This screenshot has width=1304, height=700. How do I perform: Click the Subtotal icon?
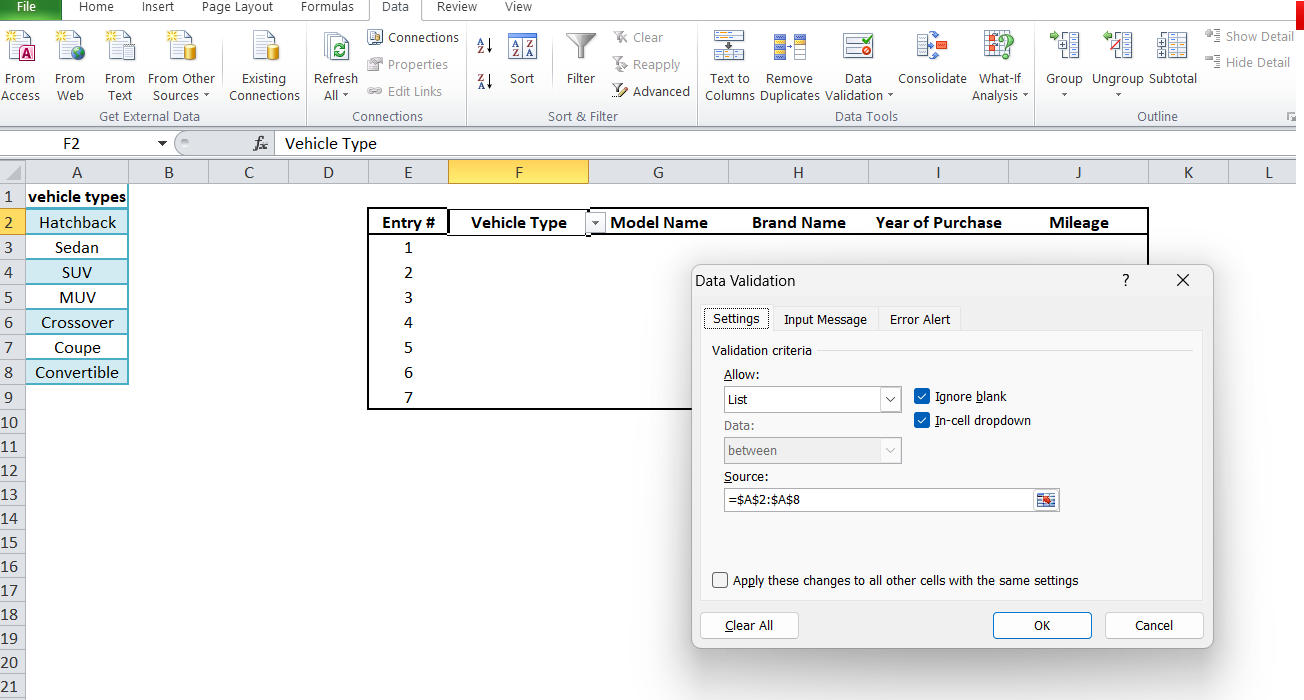click(x=1172, y=47)
